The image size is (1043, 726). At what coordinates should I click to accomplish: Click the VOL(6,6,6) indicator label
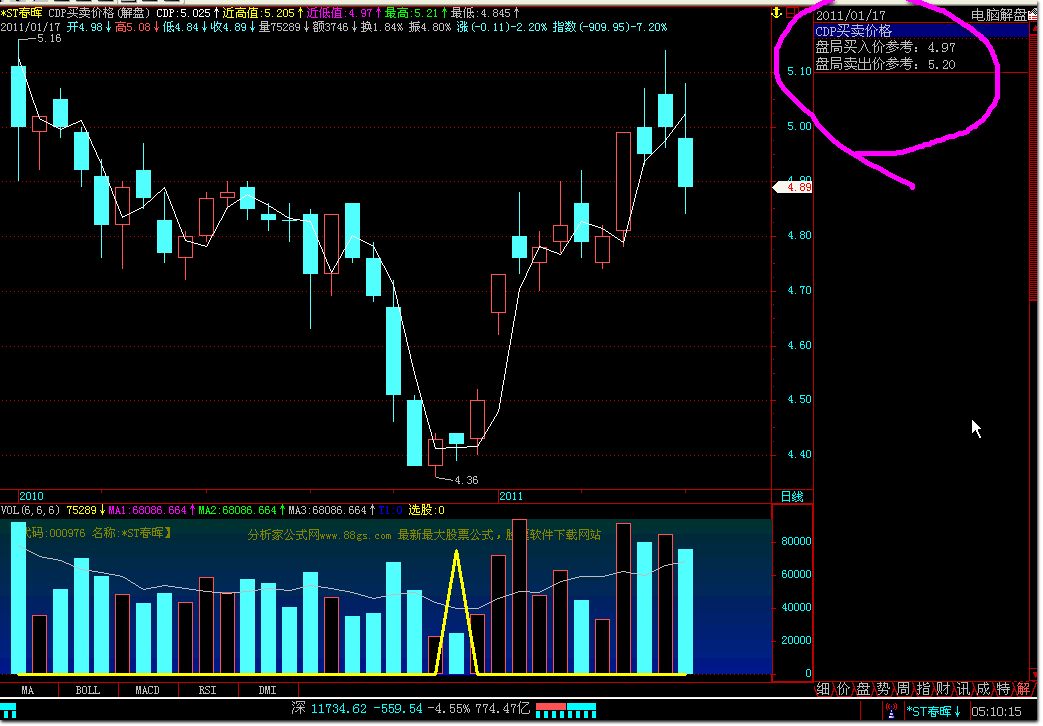coord(31,510)
